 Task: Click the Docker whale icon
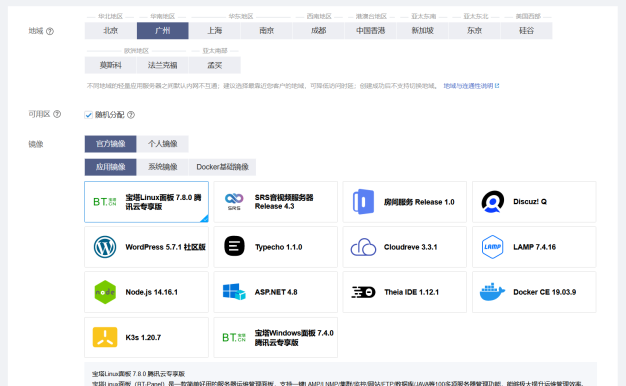[492, 292]
